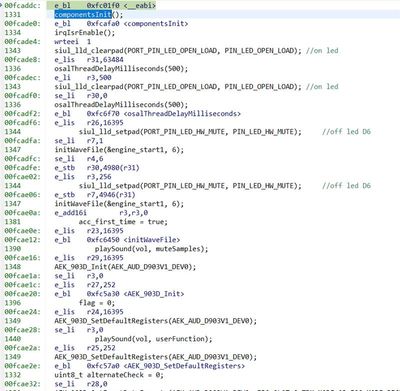The image size is (400, 391).
Task: Click the se_li r28,0 instruction
Action: [x=81, y=384]
